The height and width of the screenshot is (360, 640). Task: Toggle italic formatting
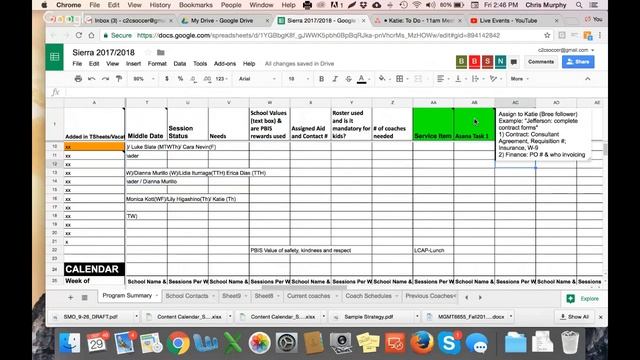coord(335,79)
